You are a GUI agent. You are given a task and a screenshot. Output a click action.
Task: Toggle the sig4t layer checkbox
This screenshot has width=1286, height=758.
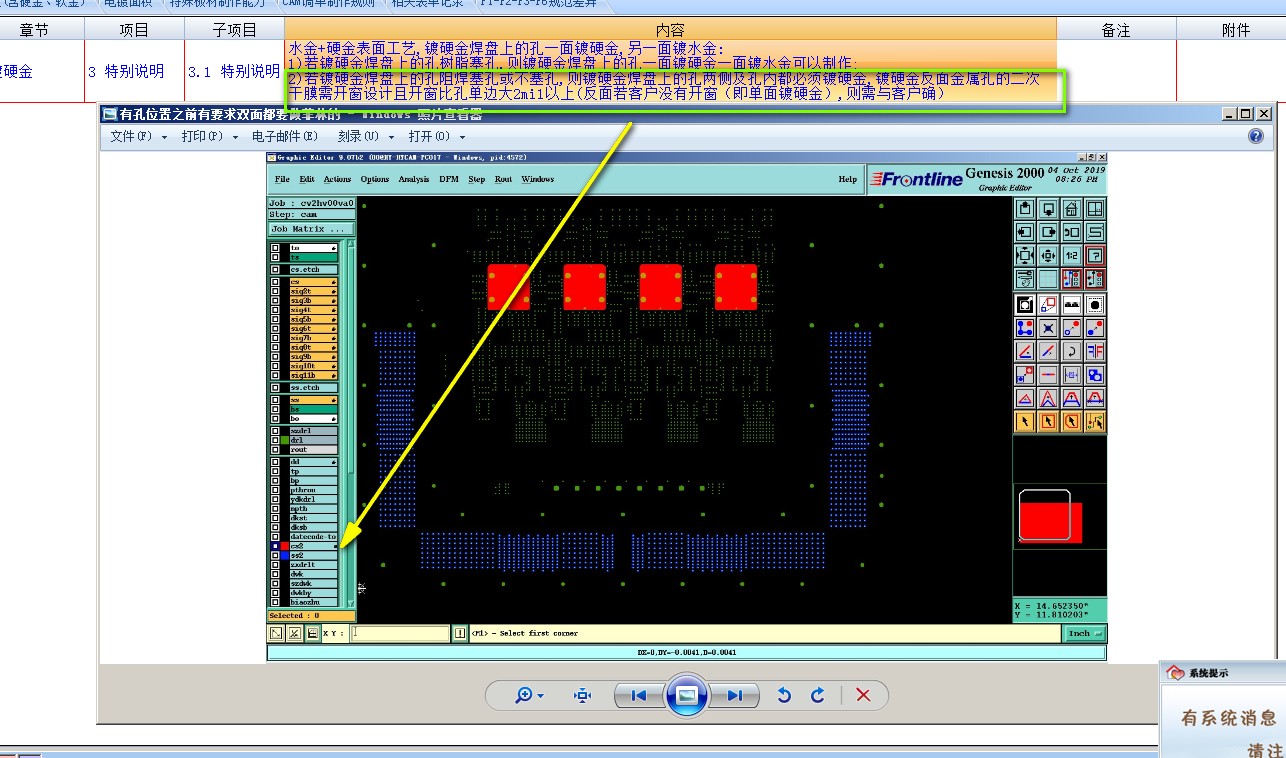pos(275,310)
